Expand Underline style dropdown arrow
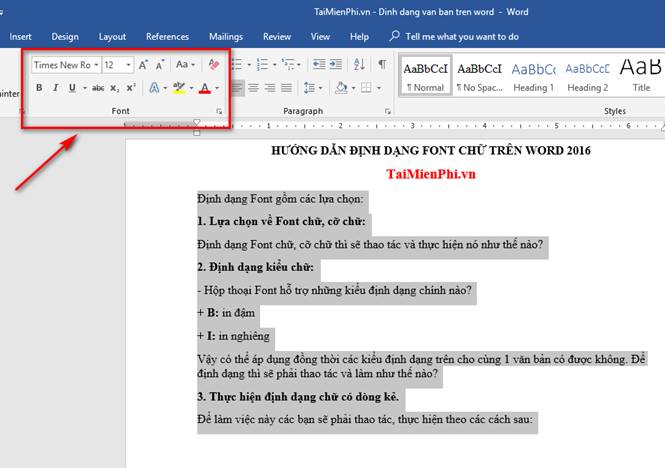This screenshot has width=665, height=468. 85,88
